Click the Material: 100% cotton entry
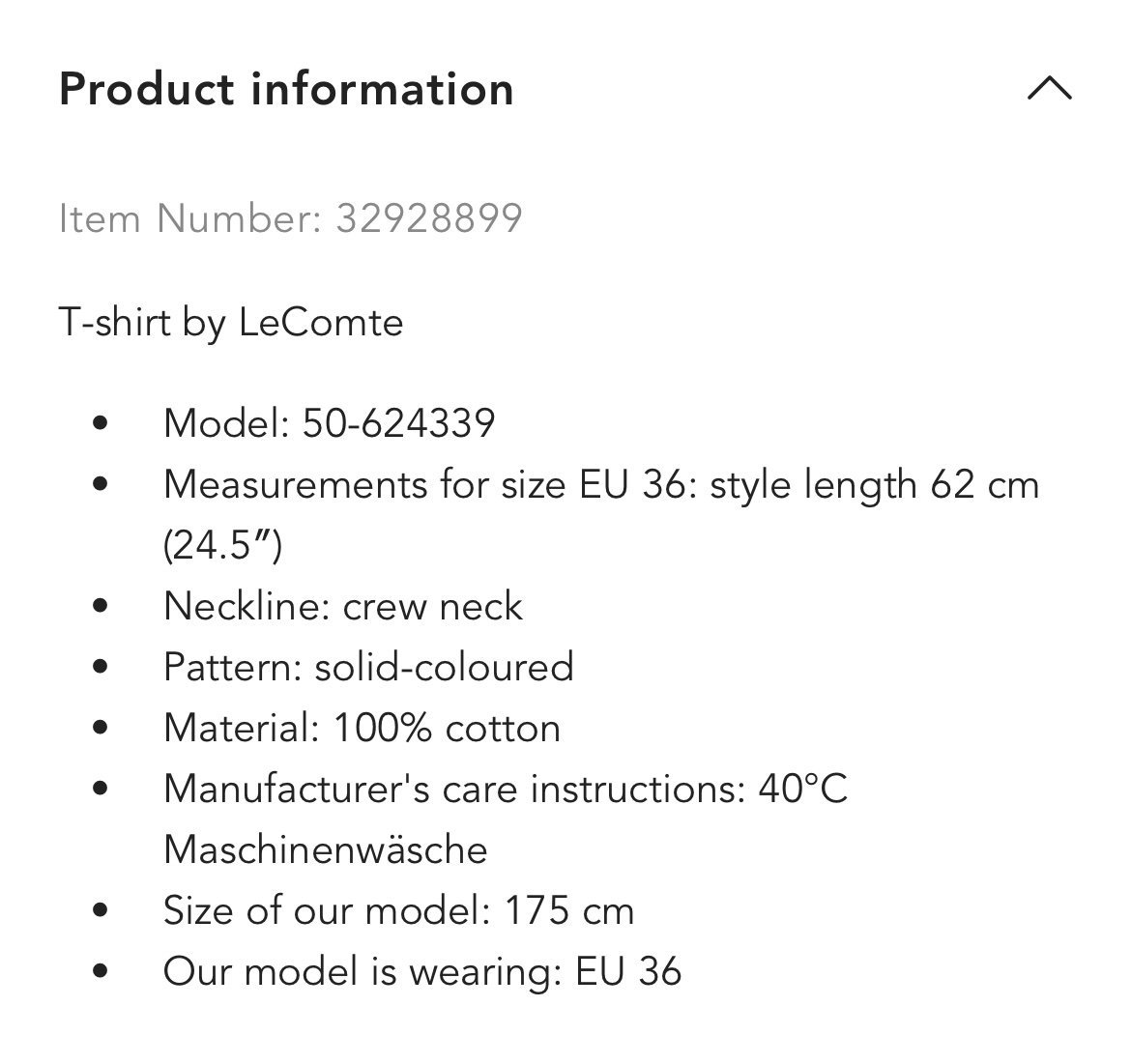The image size is (1131, 1064). 362,729
